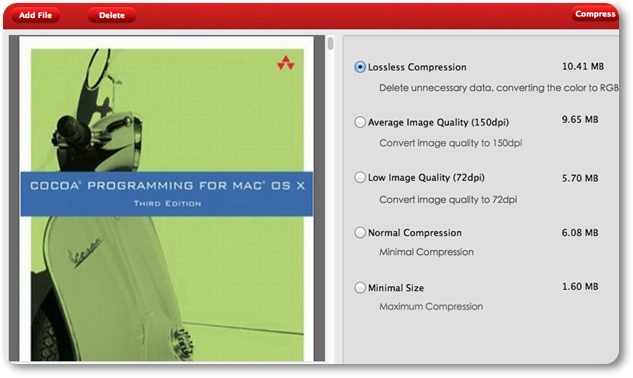Image resolution: width=633 pixels, height=378 pixels.
Task: Pick the Normal Compression radio option
Action: [x=360, y=233]
